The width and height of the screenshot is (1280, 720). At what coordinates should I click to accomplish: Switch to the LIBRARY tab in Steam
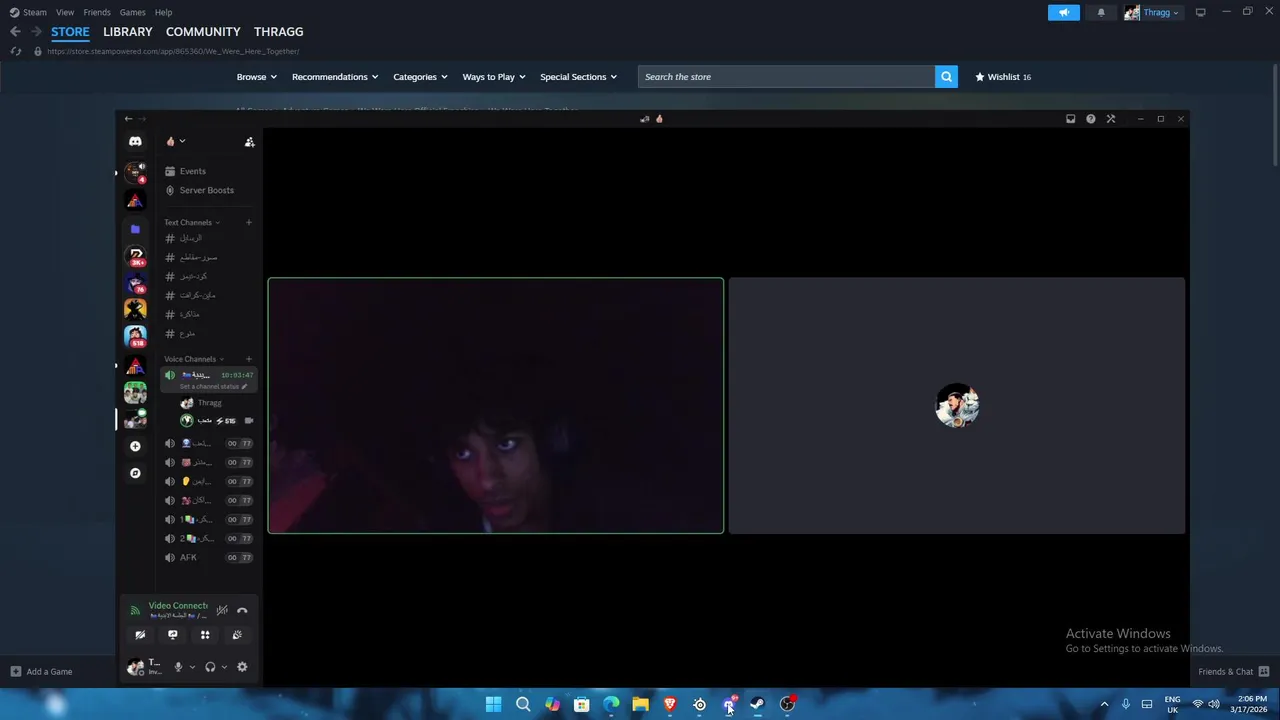128,32
